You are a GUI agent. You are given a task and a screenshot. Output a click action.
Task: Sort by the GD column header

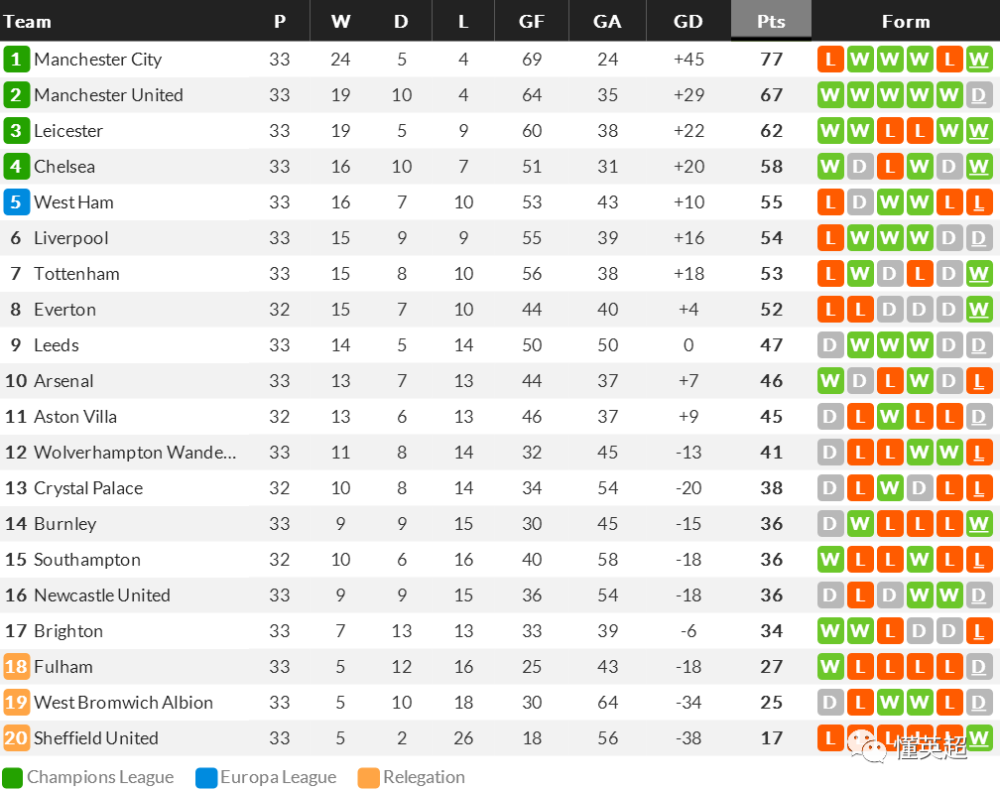(688, 21)
